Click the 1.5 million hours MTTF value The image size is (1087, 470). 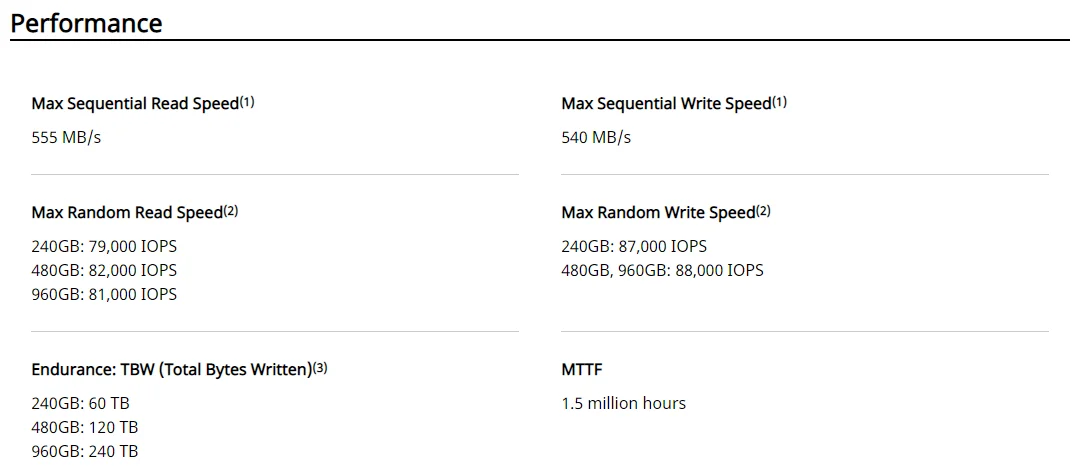click(x=624, y=403)
